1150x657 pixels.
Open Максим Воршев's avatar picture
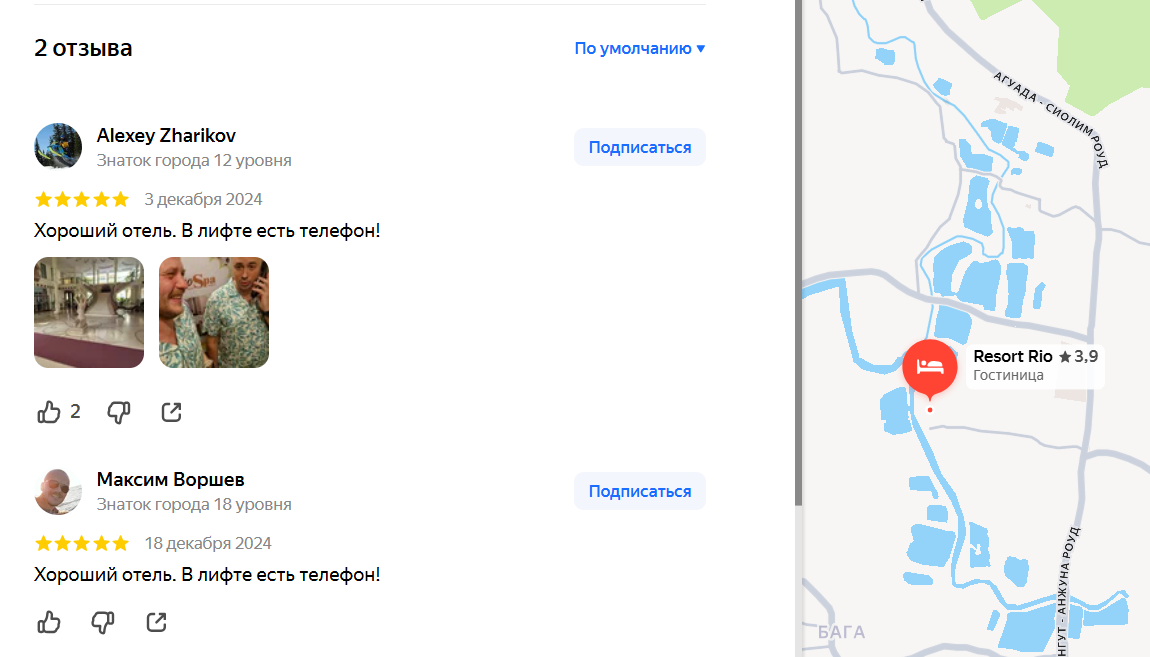point(58,491)
